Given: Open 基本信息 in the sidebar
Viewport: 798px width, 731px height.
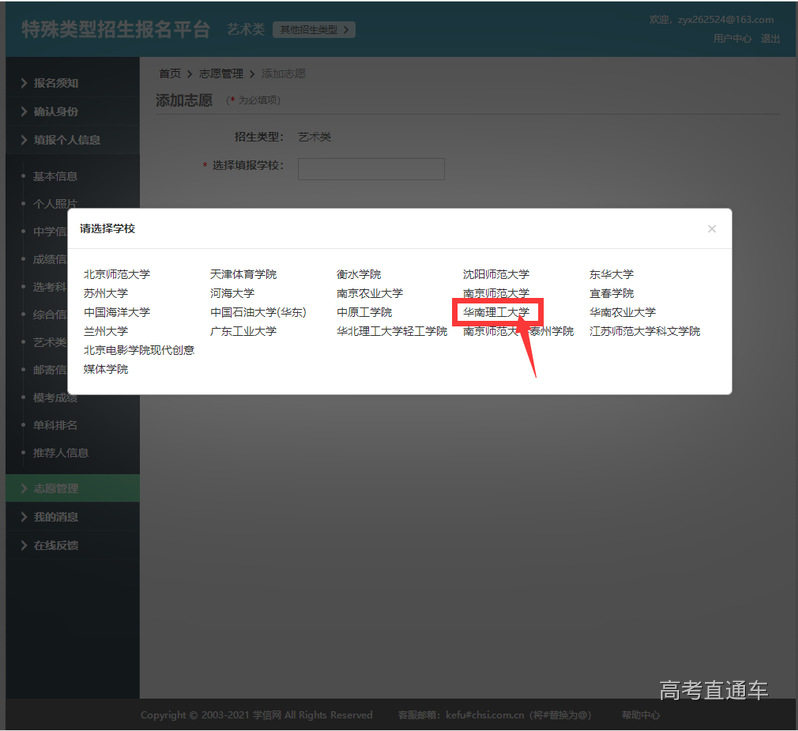Looking at the screenshot, I should click(x=55, y=176).
